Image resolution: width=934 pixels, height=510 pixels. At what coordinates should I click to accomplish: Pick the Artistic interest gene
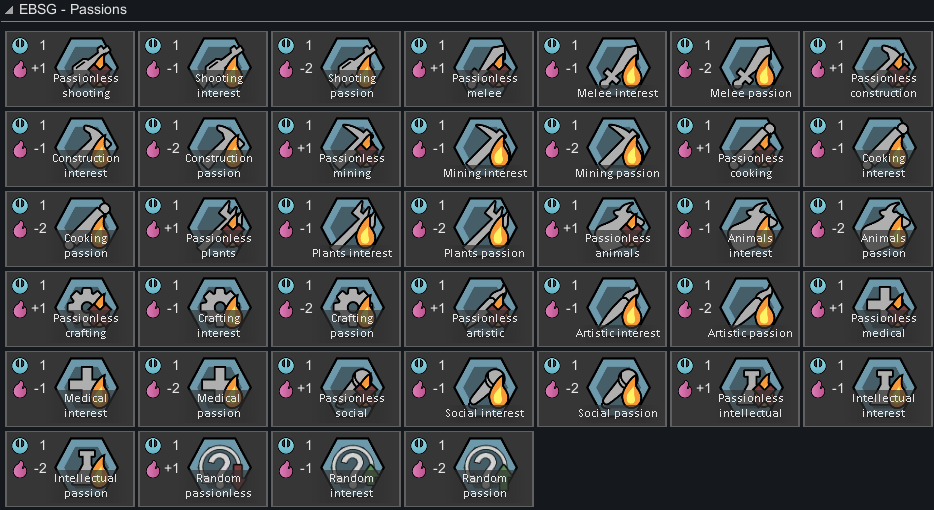pyautogui.click(x=602, y=309)
